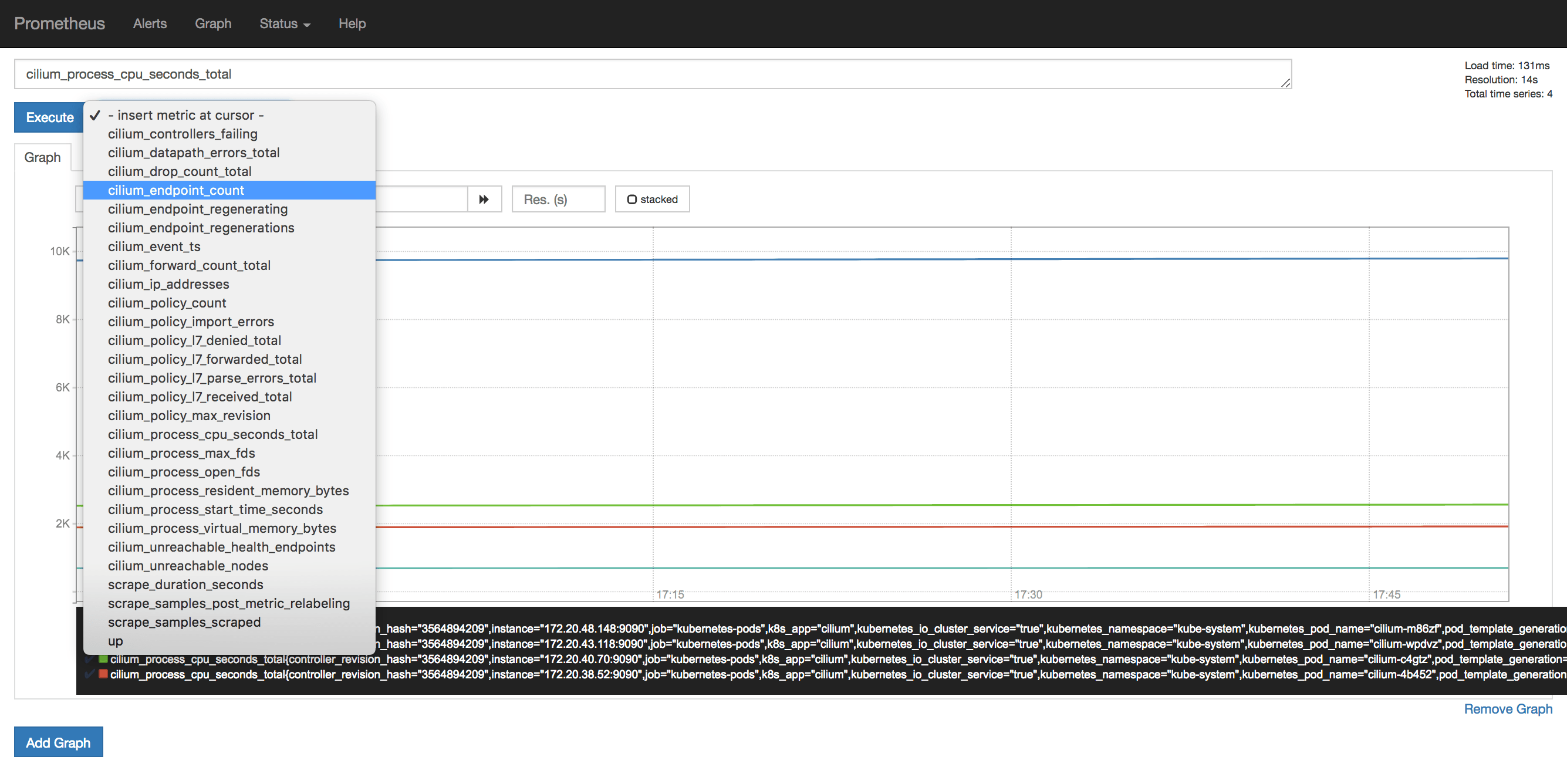Select cilium_drop_count_total metric

point(229,171)
